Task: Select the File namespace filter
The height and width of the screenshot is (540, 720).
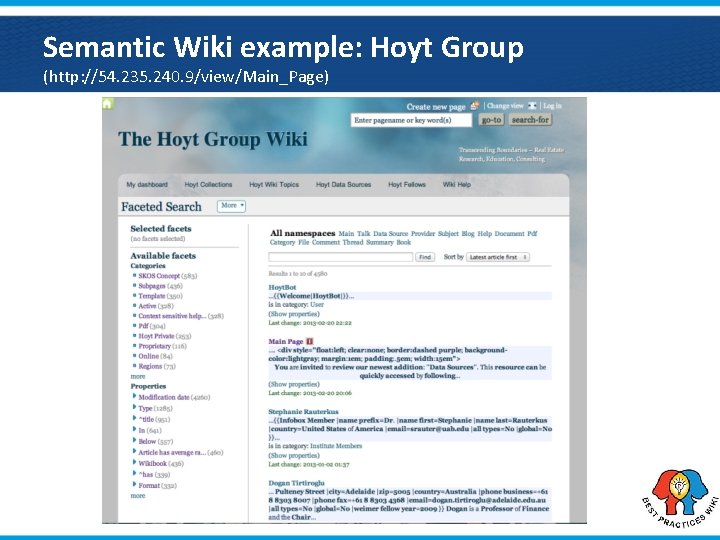Action: pyautogui.click(x=304, y=242)
